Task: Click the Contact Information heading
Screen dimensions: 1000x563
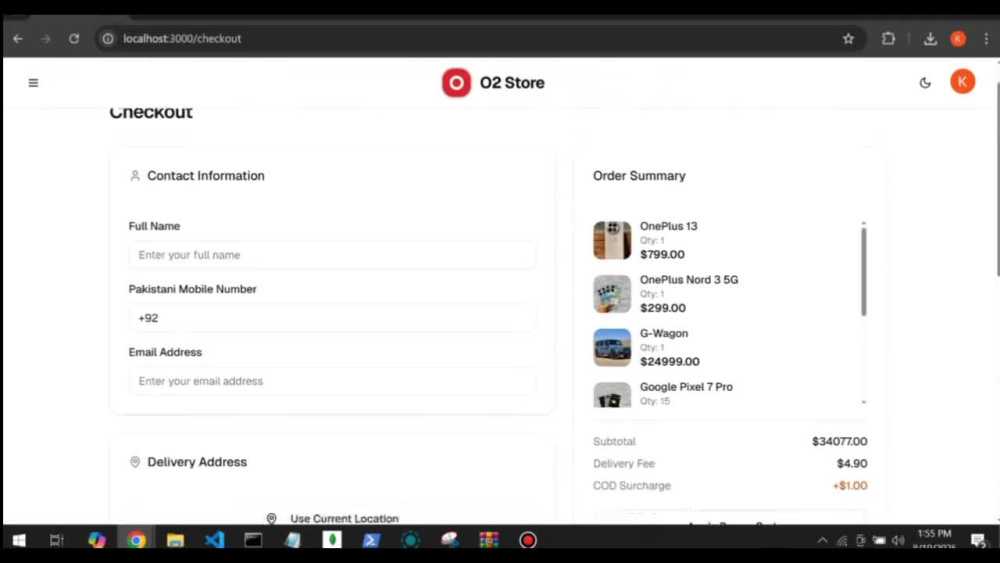Action: click(205, 176)
